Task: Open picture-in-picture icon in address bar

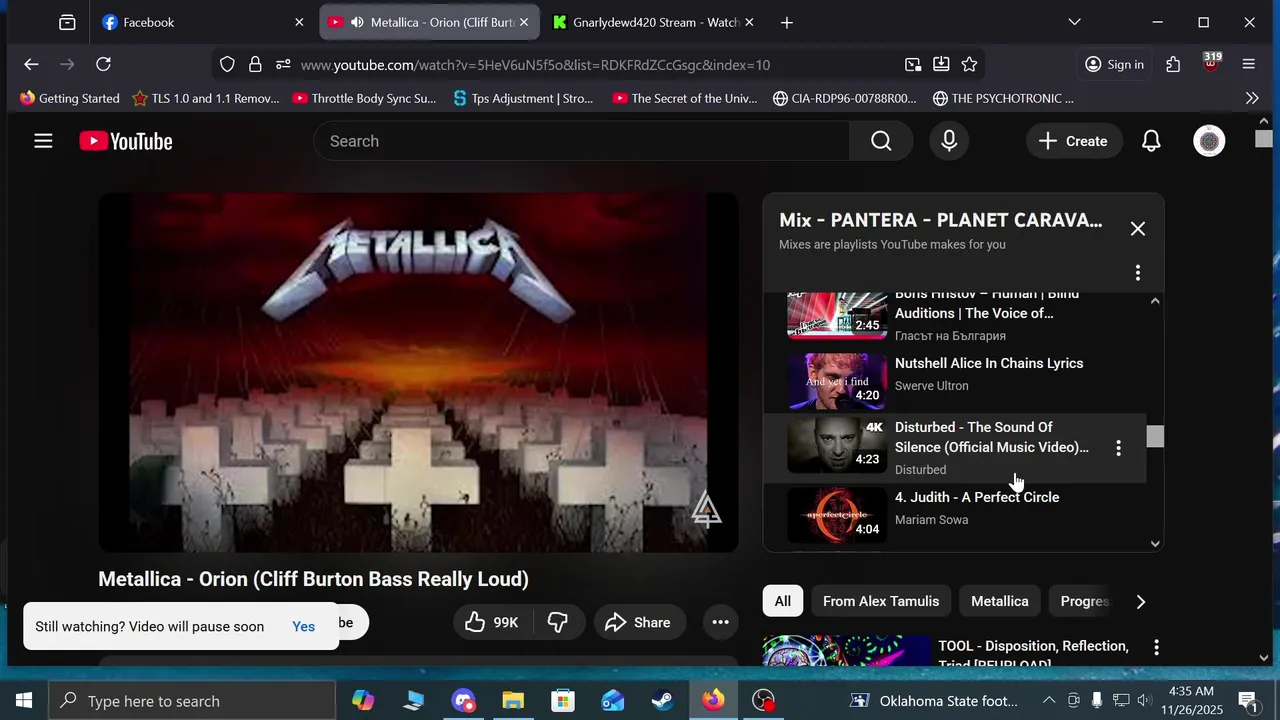Action: [x=913, y=64]
